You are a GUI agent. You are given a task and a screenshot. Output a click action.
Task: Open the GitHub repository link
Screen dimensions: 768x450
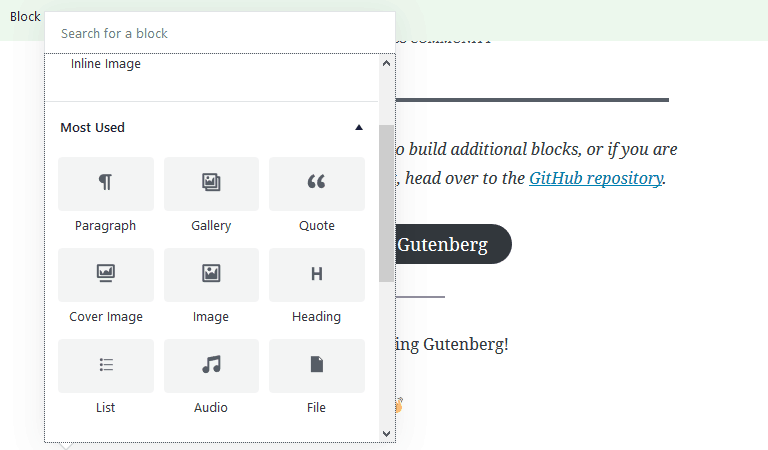596,178
